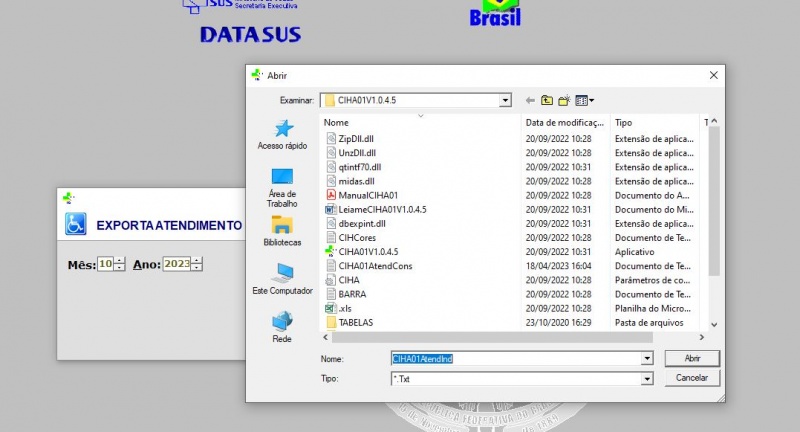
Task: Expand the Nome filename dropdown
Action: (647, 358)
